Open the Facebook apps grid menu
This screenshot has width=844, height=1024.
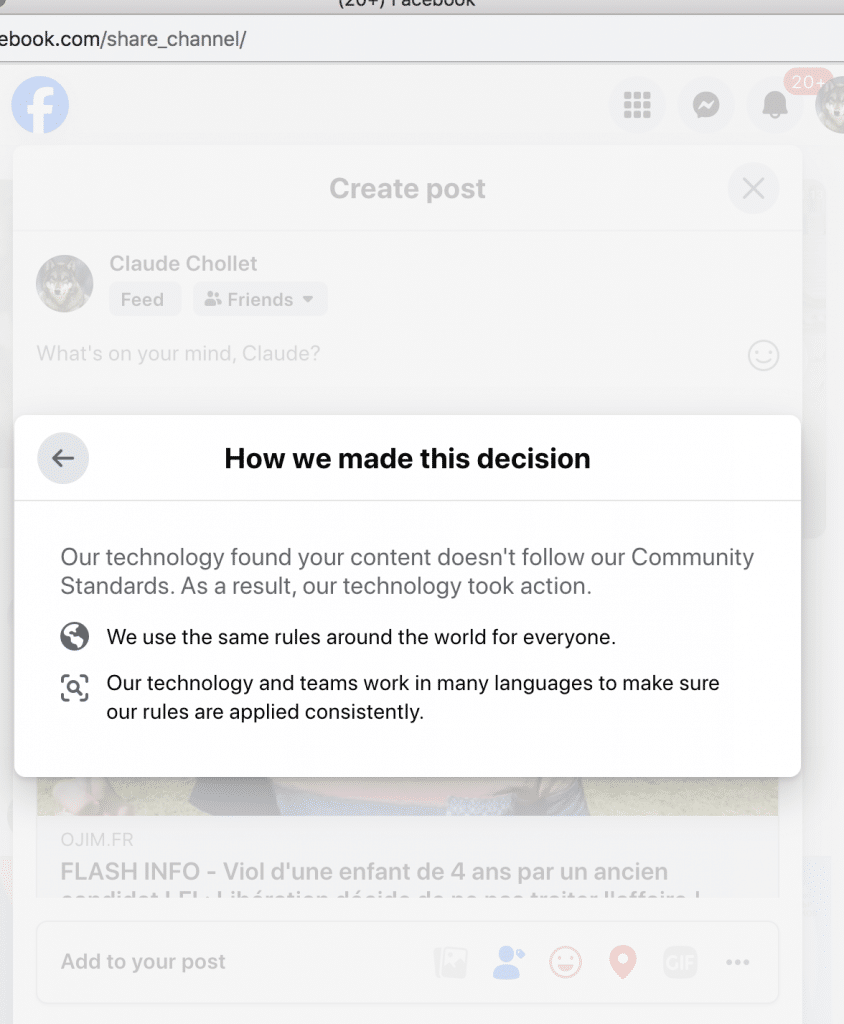(x=637, y=105)
